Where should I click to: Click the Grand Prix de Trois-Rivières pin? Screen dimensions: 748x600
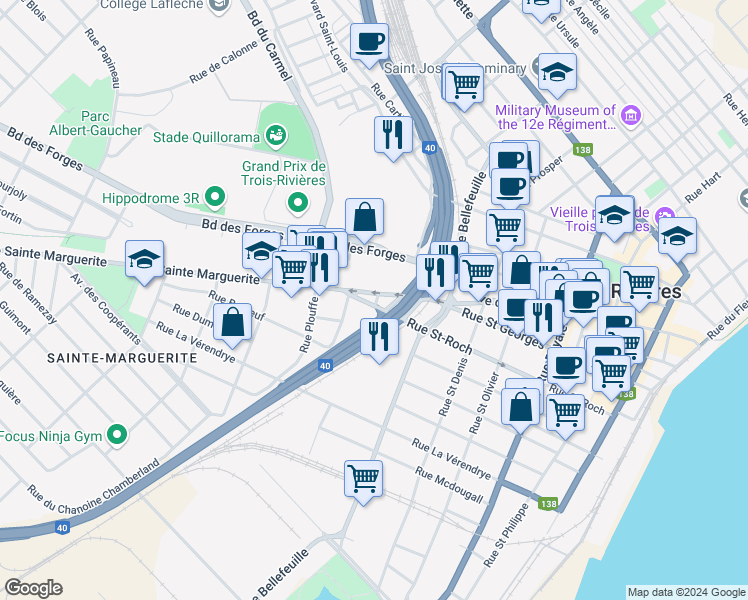pyautogui.click(x=298, y=202)
